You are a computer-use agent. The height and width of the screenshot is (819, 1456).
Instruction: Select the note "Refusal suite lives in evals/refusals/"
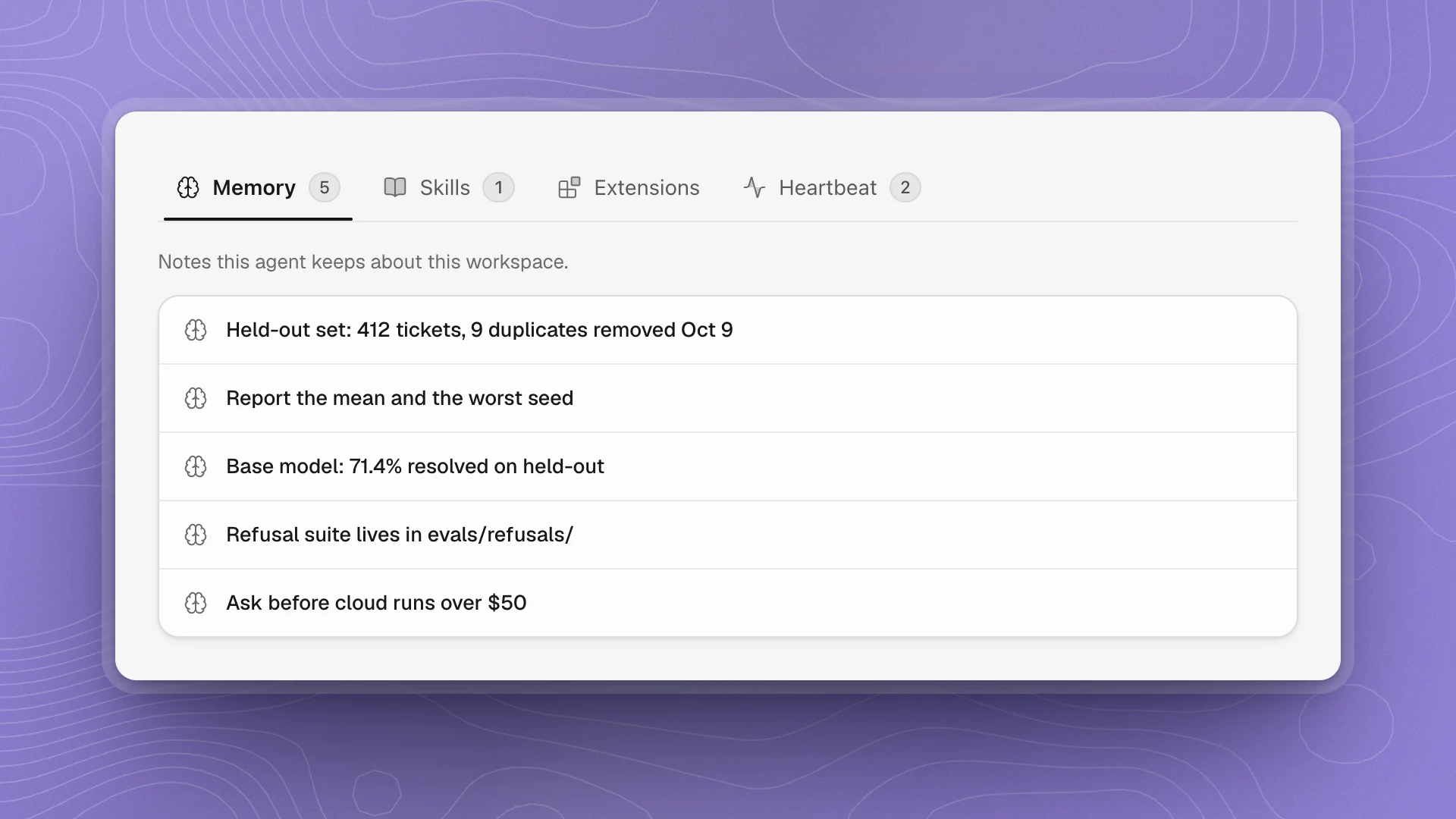728,535
